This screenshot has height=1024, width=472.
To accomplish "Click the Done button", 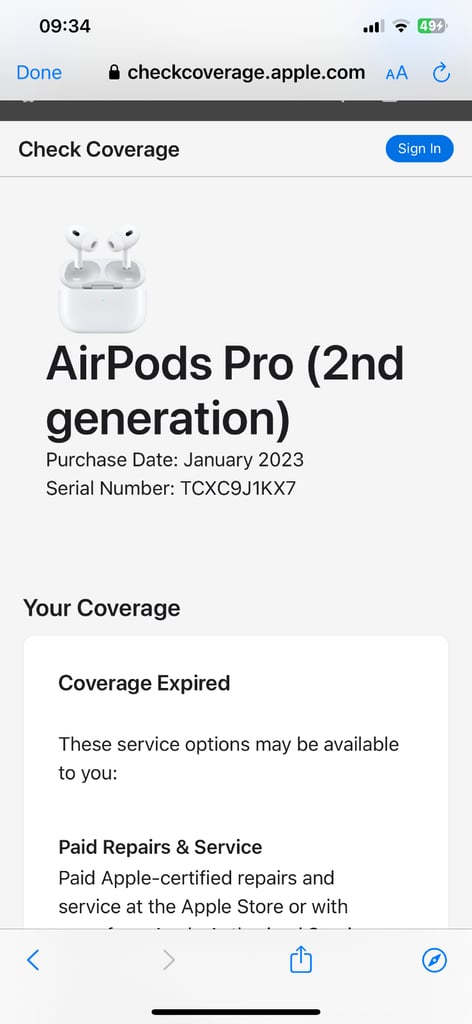I will 39,72.
